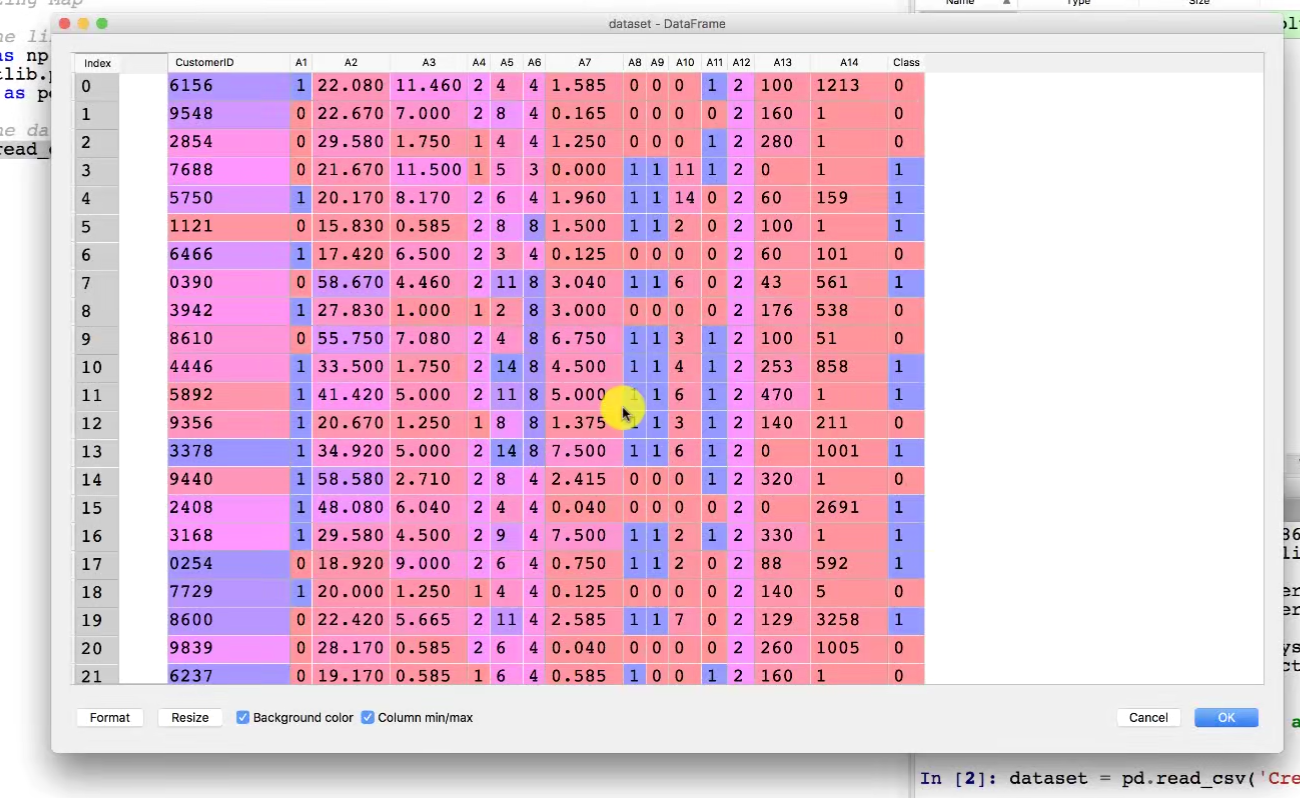This screenshot has width=1300, height=798.
Task: Click the A7 column header
Action: point(585,63)
